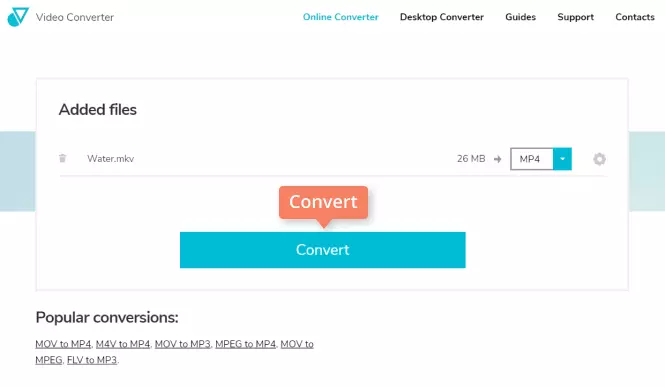Choose the MPEG to MP4 link
Viewport: 665px width, 387px height.
coord(246,344)
